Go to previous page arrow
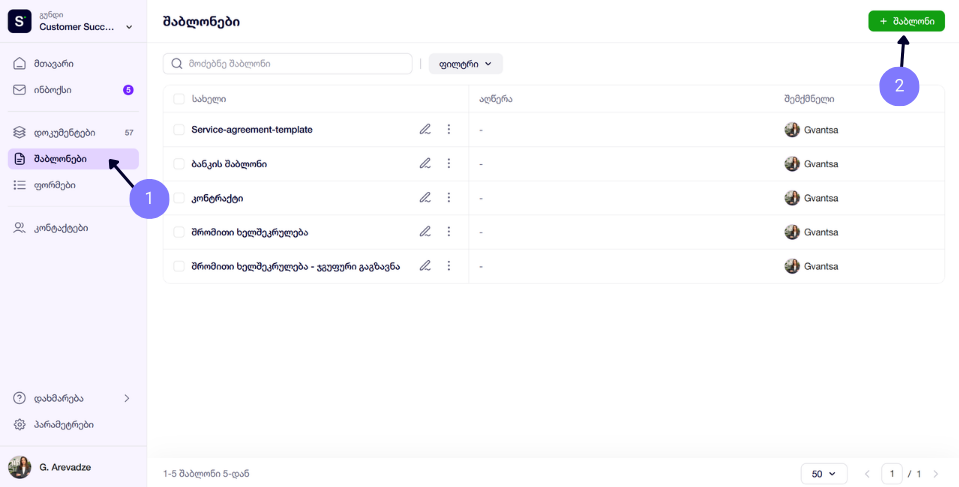The width and height of the screenshot is (959, 487). point(867,474)
